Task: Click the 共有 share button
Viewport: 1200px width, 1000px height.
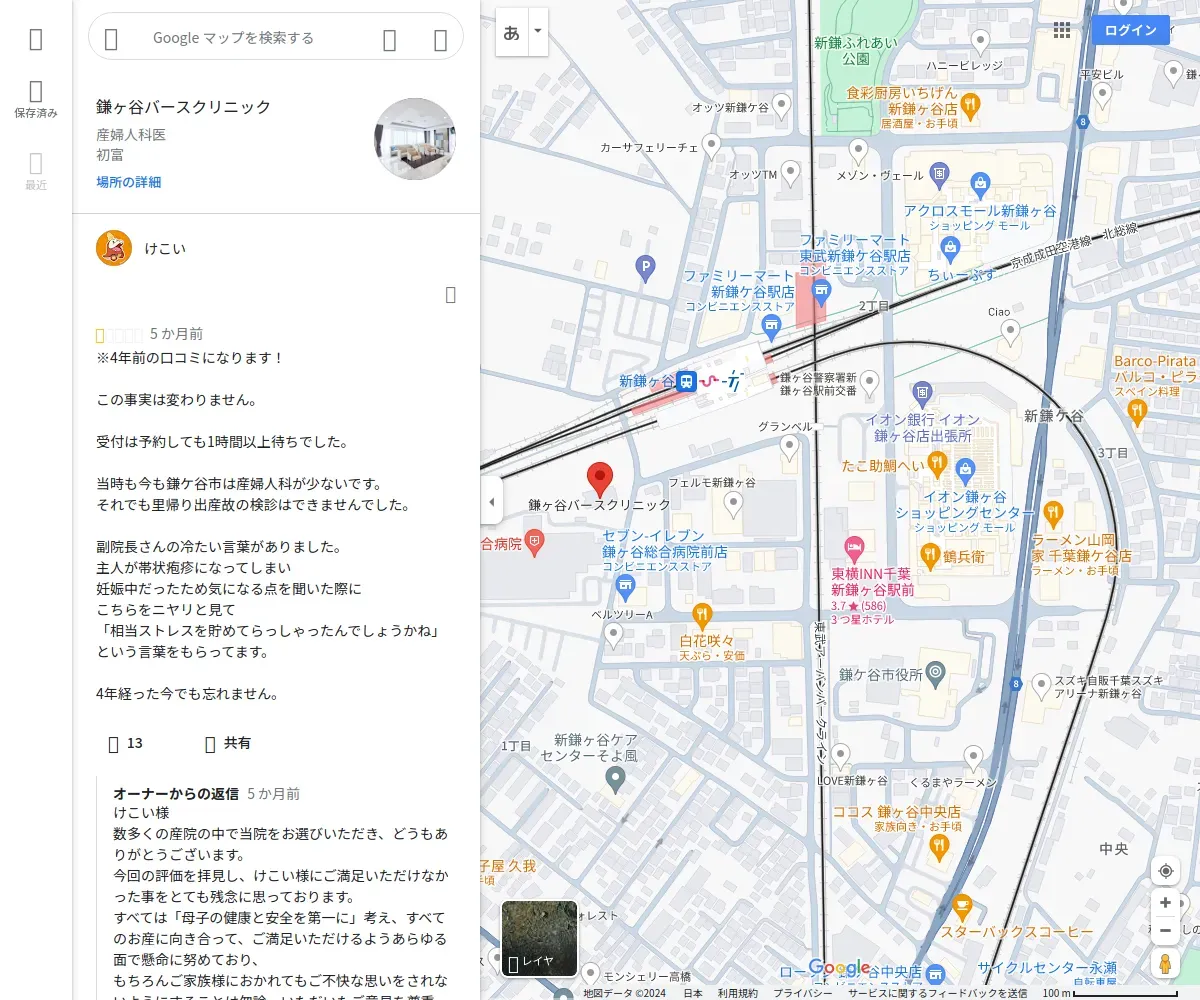Action: [227, 743]
